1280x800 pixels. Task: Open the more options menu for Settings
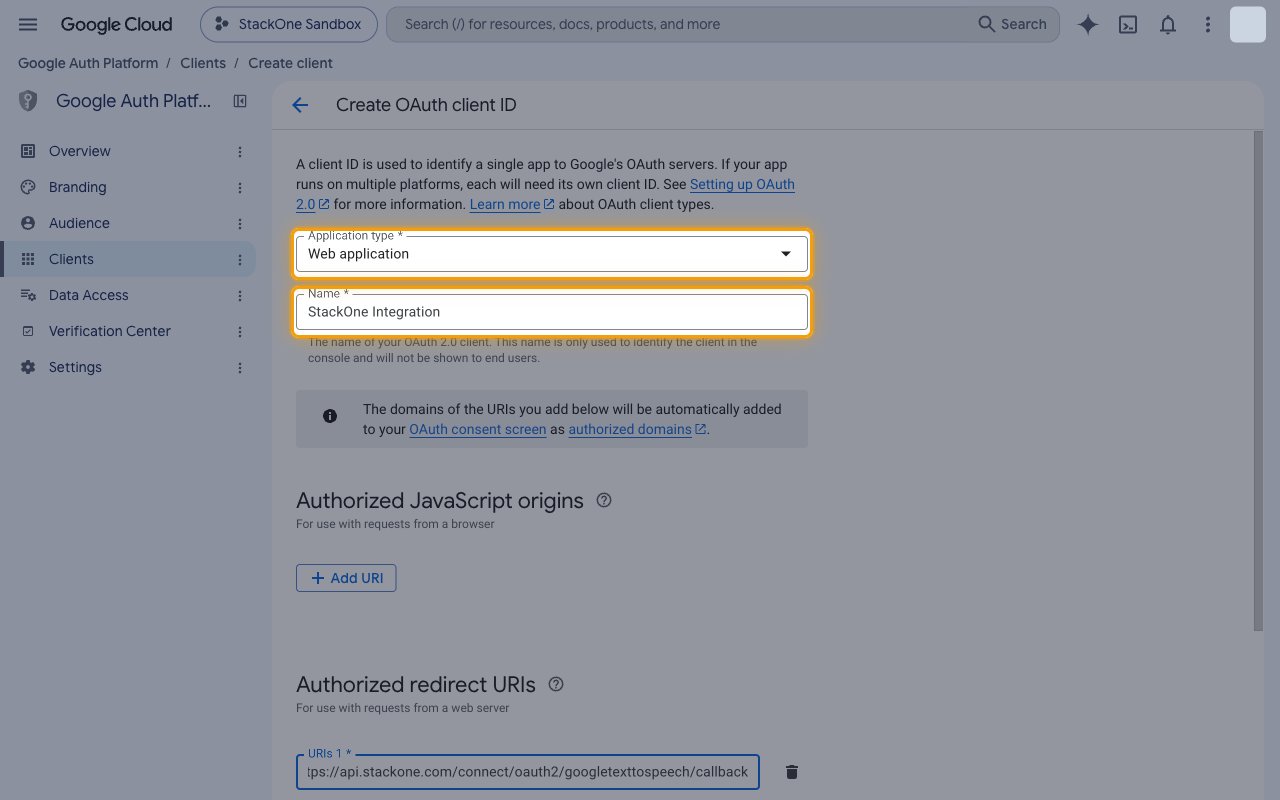click(x=240, y=367)
